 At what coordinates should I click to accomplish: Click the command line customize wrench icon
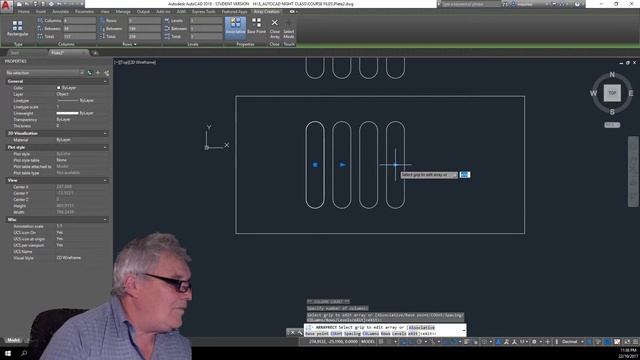pos(300,333)
